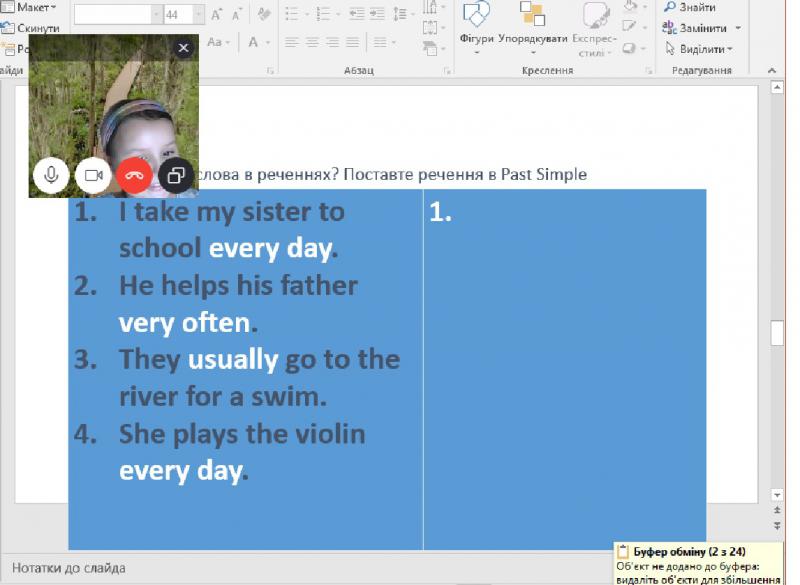Open the Креслення drawing dialog launcher

(x=648, y=71)
